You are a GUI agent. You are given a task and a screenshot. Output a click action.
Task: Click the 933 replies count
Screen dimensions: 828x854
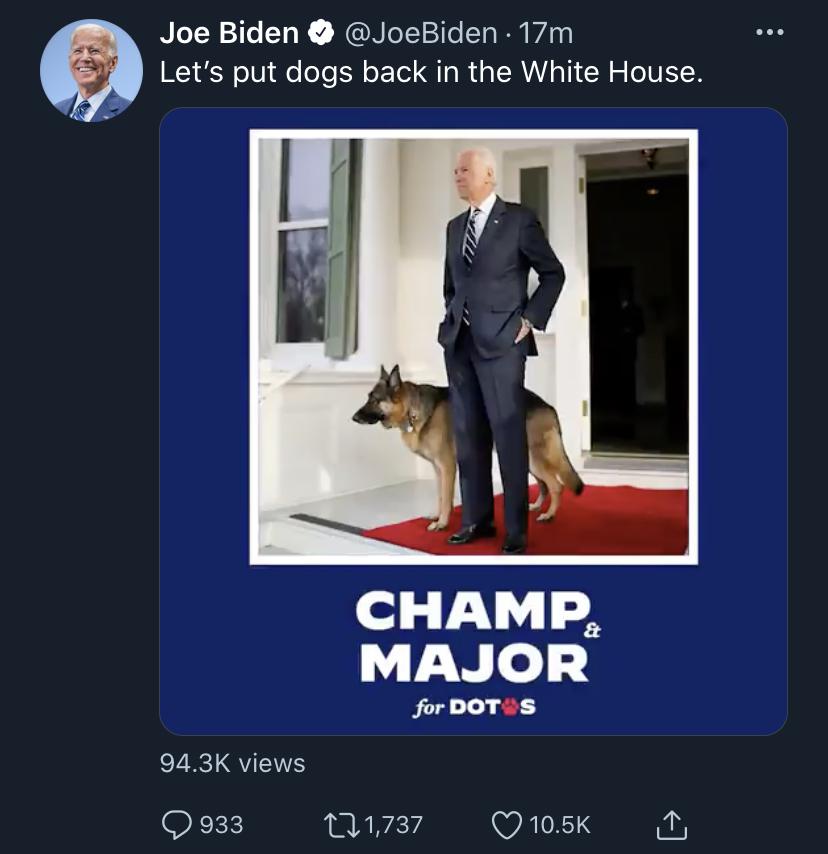tap(221, 824)
